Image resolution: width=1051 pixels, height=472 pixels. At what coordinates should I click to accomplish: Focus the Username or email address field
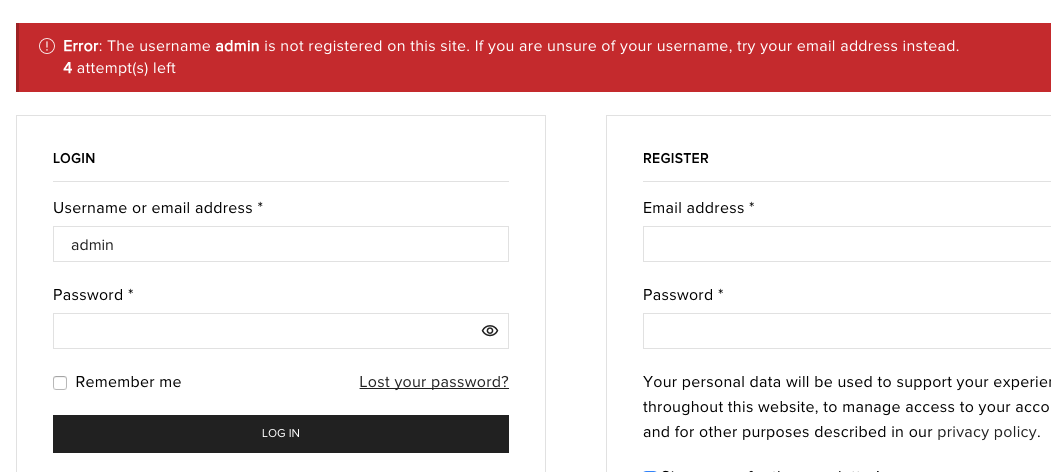[x=281, y=244]
